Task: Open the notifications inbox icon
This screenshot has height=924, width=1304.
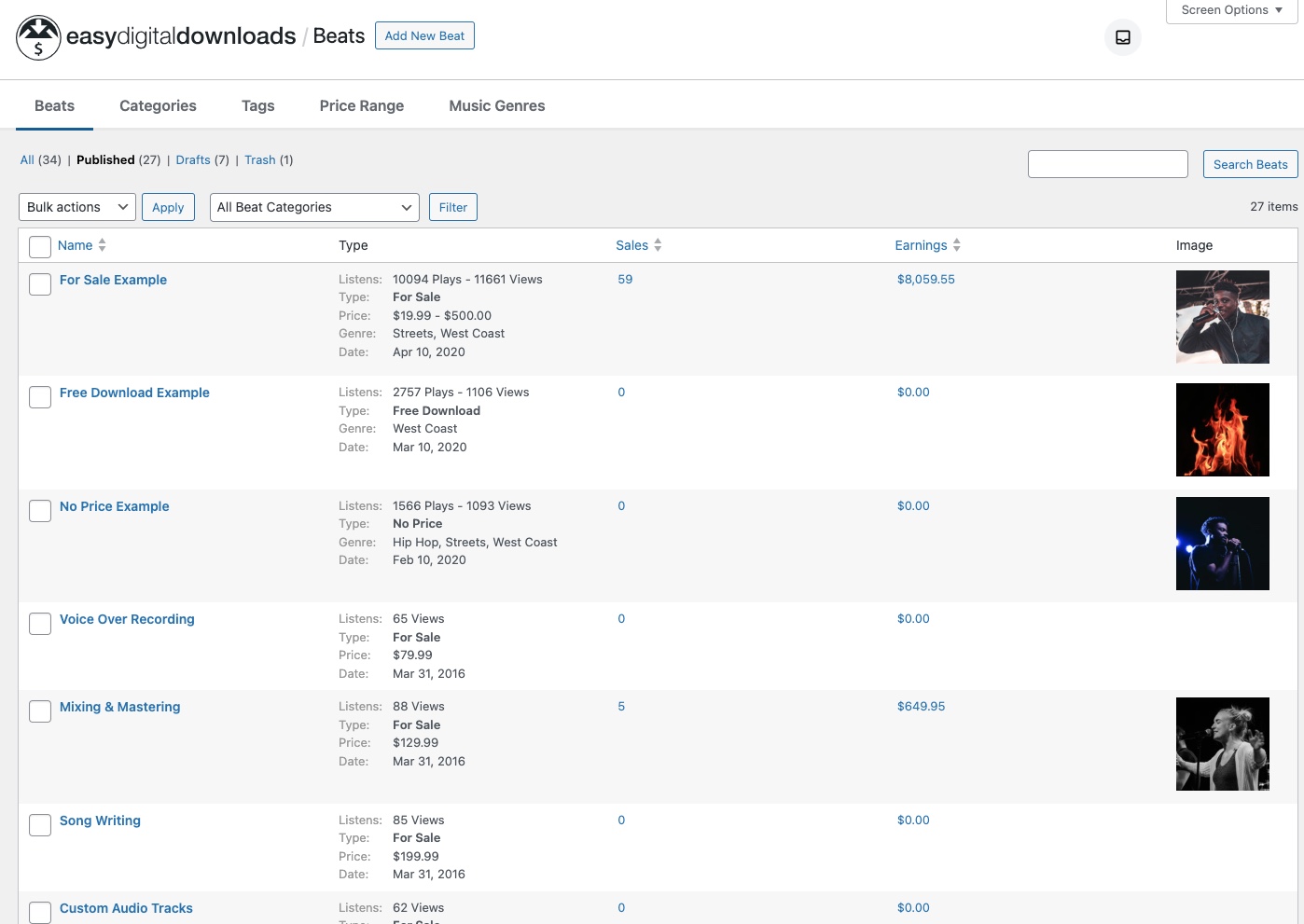Action: [1123, 37]
